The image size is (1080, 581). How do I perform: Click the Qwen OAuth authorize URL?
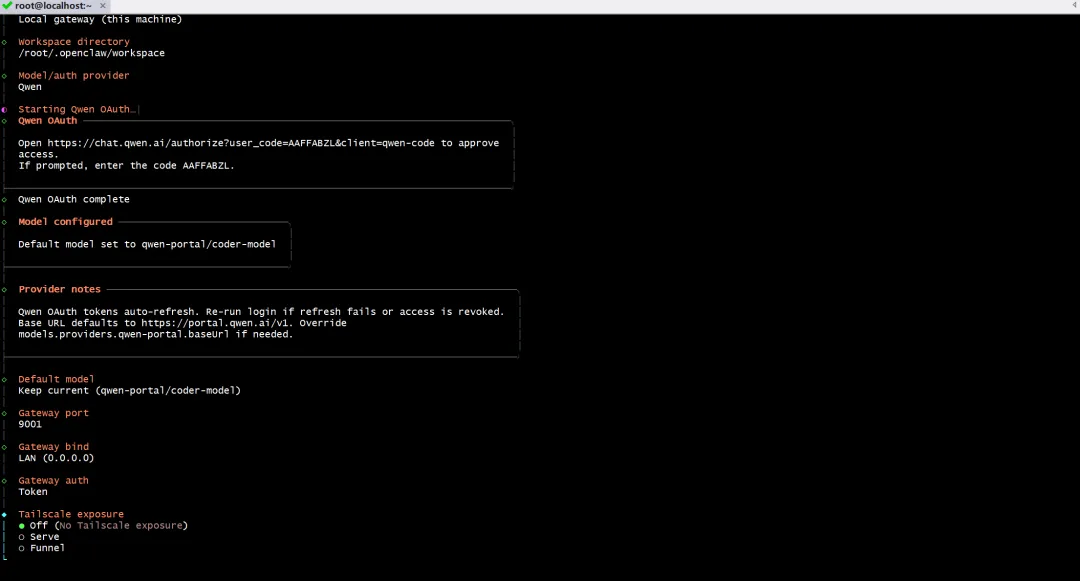point(241,143)
